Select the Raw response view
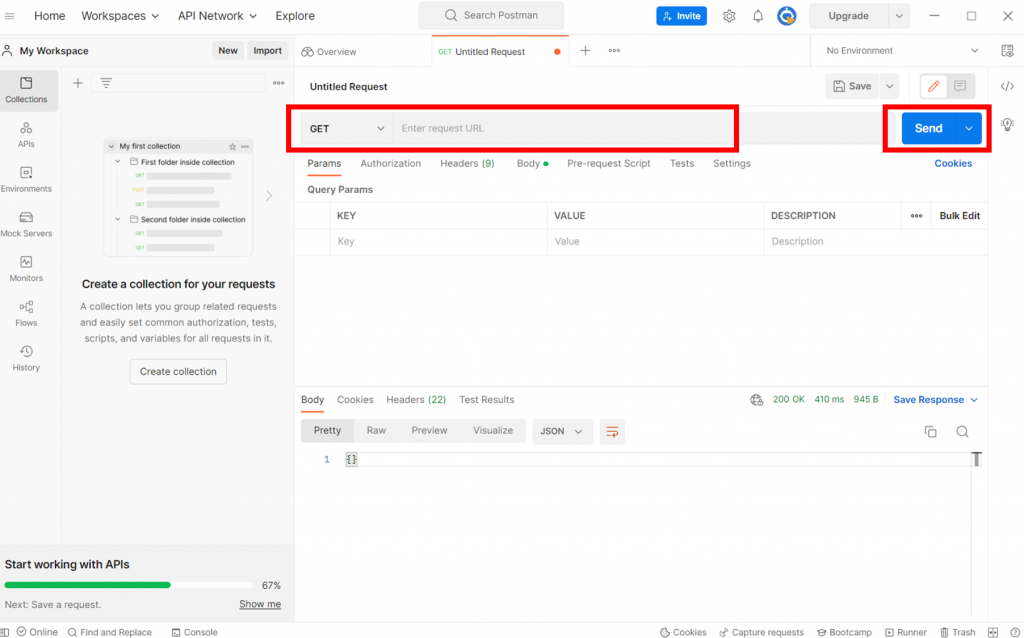This screenshot has width=1024, height=638. point(376,430)
